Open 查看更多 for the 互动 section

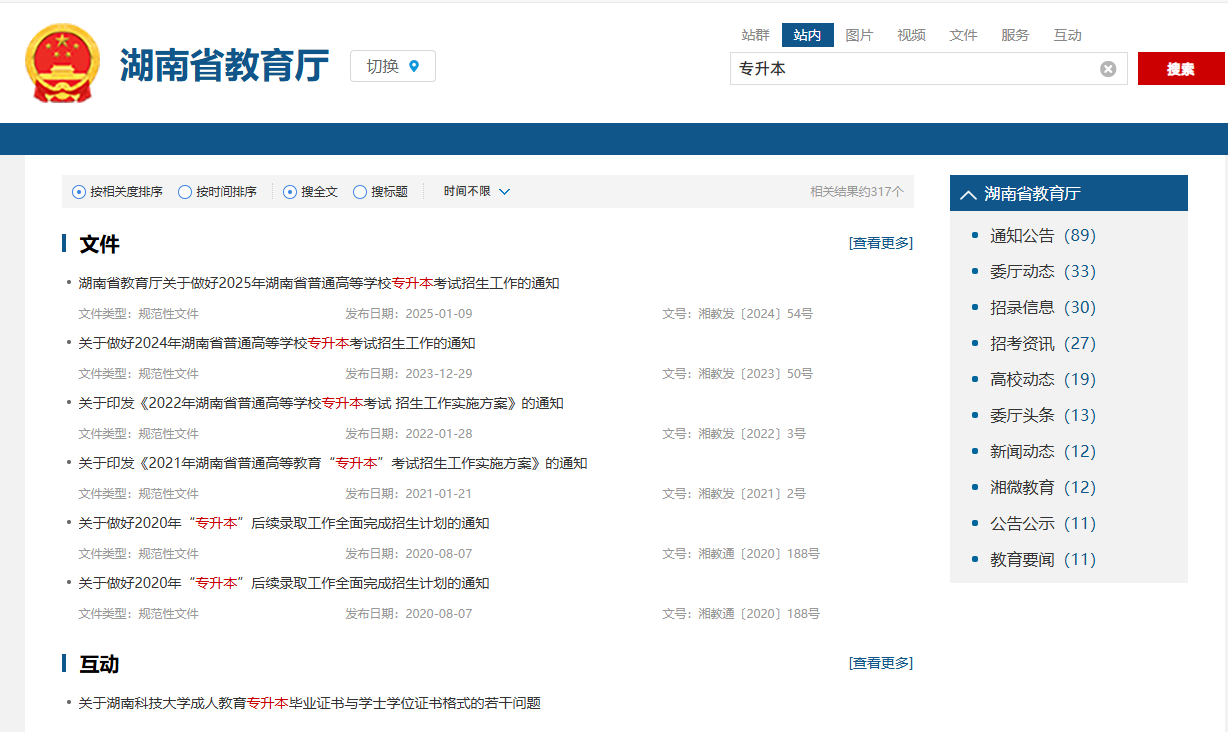(881, 663)
